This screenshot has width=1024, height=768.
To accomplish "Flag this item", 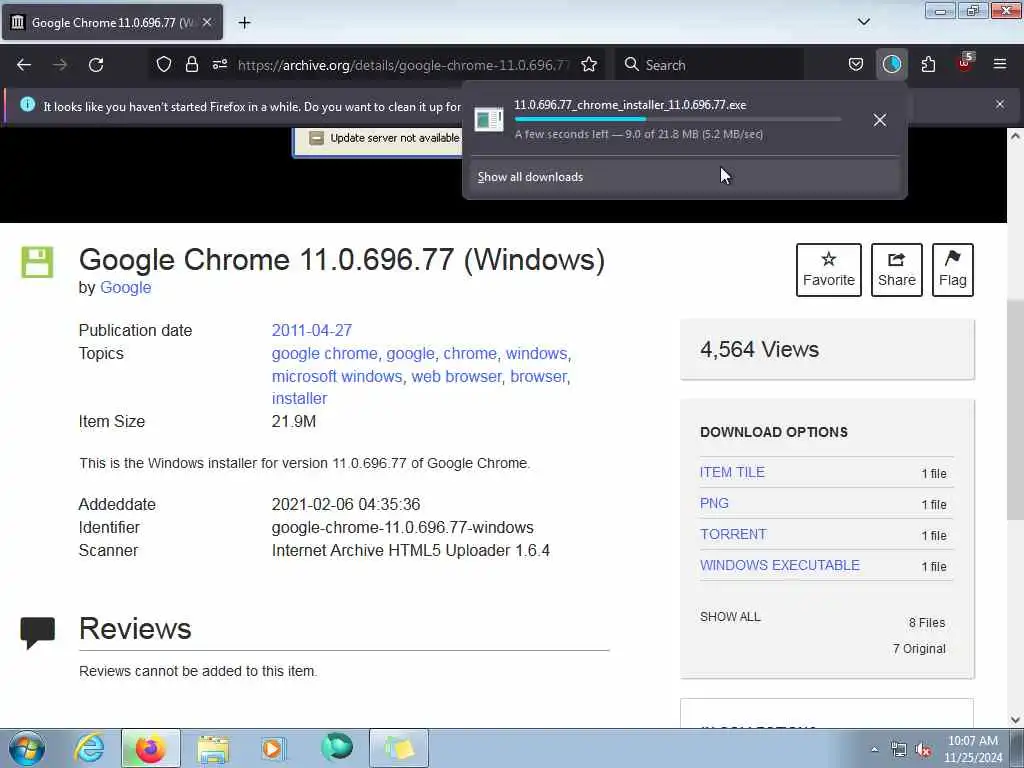I will (953, 270).
